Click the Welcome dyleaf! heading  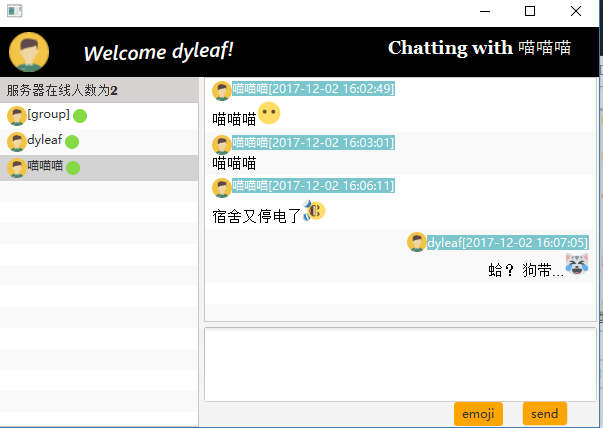click(x=158, y=52)
